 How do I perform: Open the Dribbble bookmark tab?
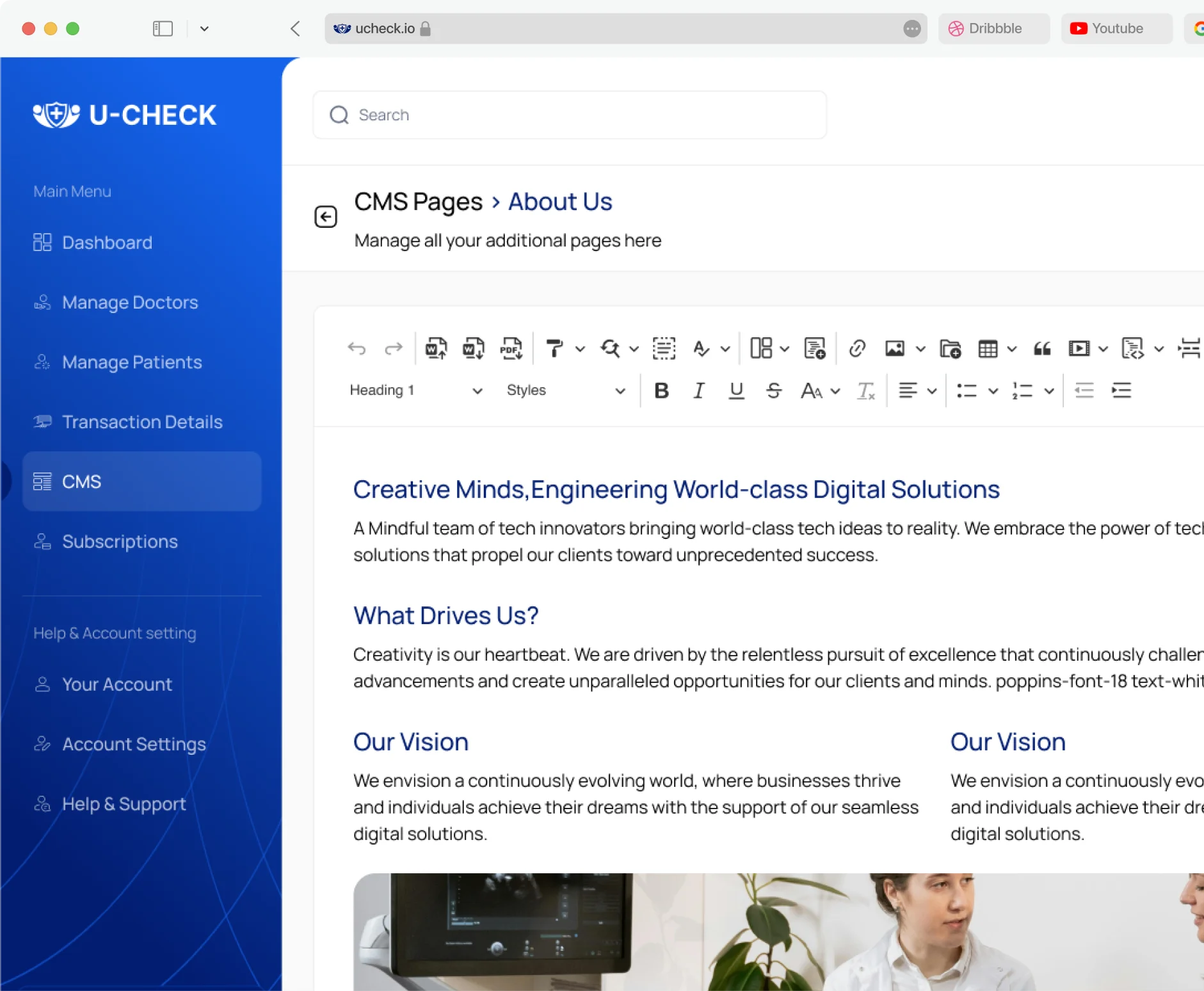[993, 29]
